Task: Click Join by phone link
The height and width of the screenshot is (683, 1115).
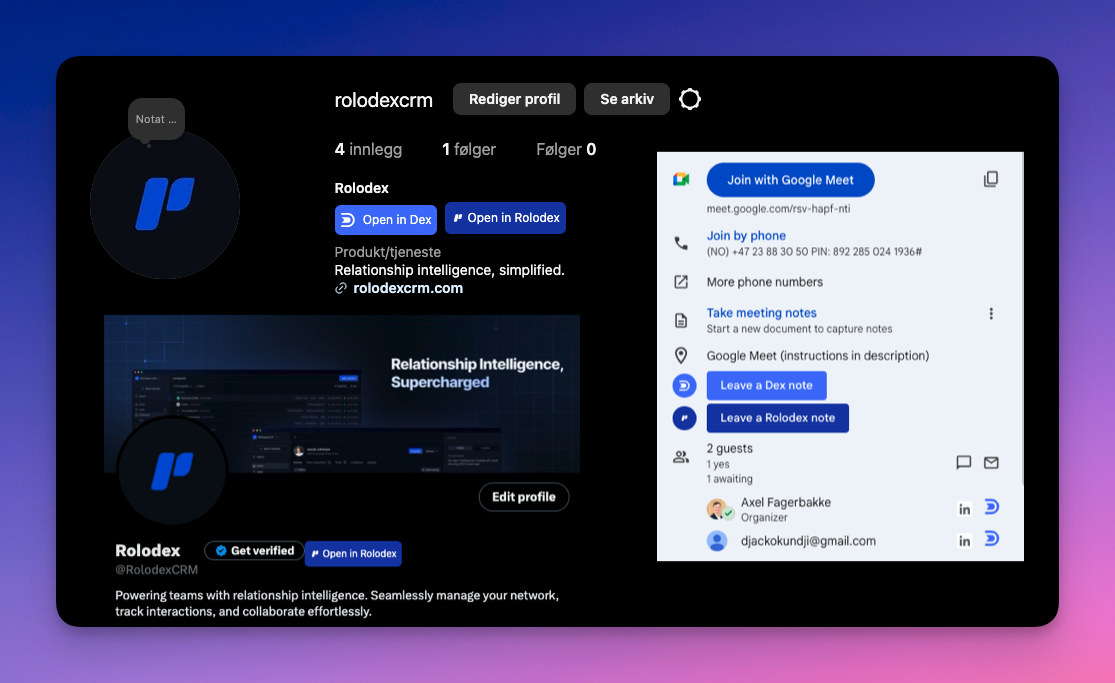Action: coord(746,235)
